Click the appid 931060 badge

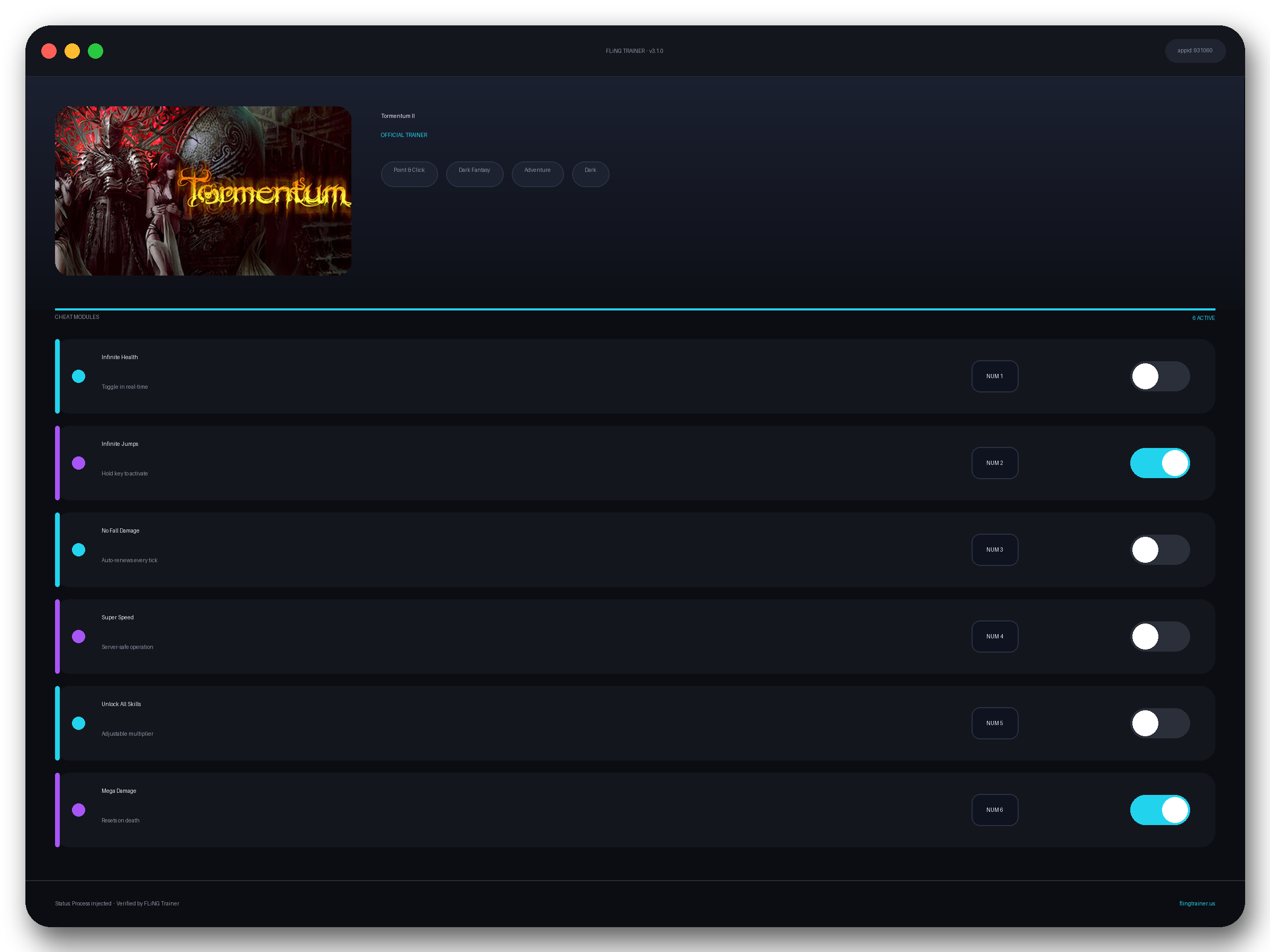[1195, 50]
